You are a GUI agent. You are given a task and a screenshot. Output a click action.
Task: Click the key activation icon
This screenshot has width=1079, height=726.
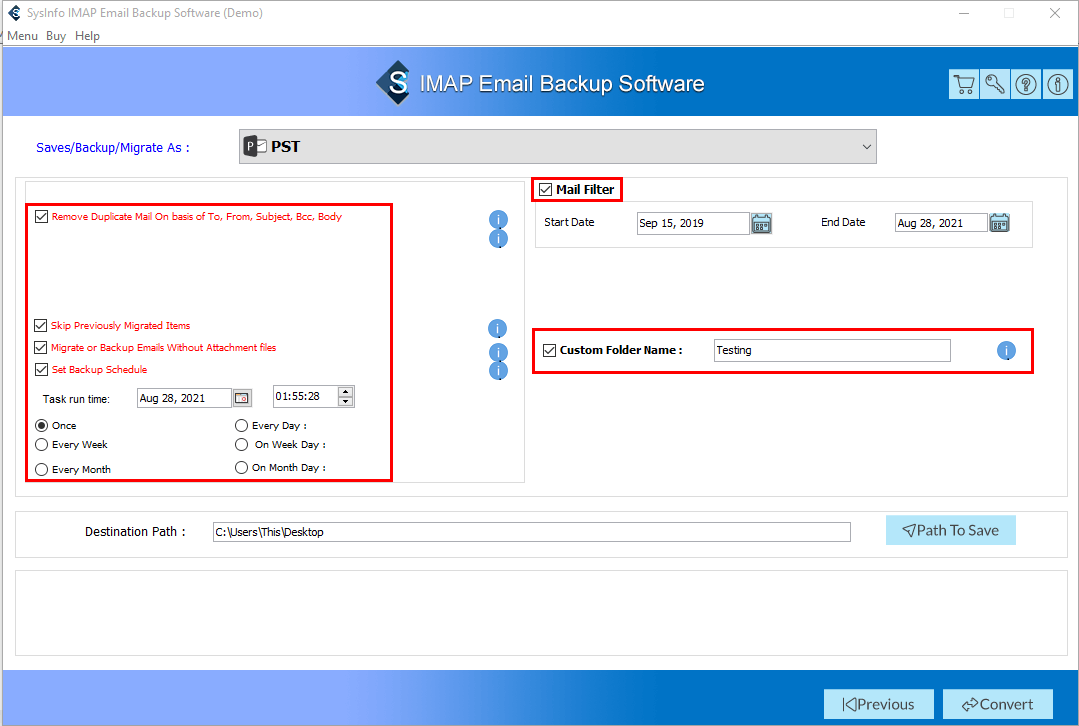(994, 85)
